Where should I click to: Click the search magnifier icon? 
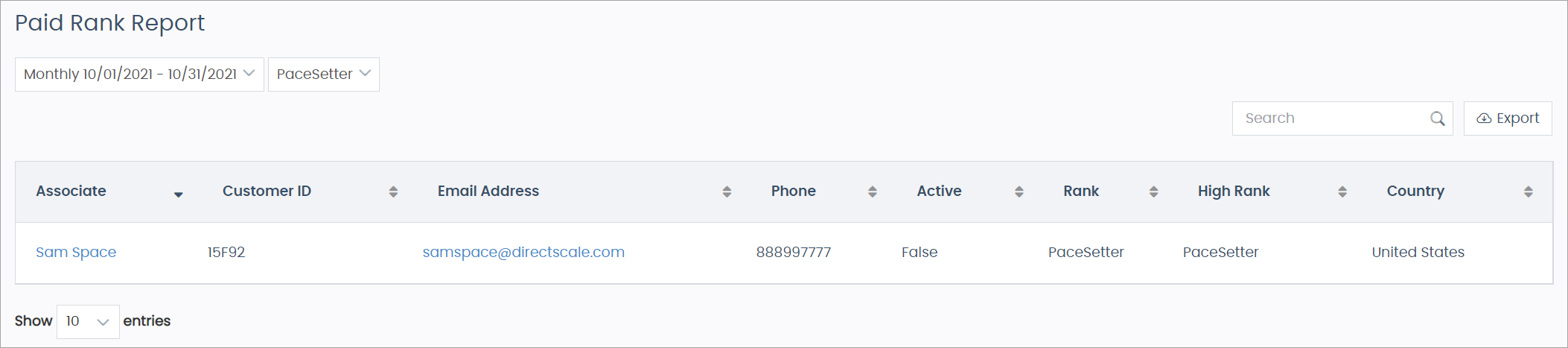click(x=1437, y=118)
